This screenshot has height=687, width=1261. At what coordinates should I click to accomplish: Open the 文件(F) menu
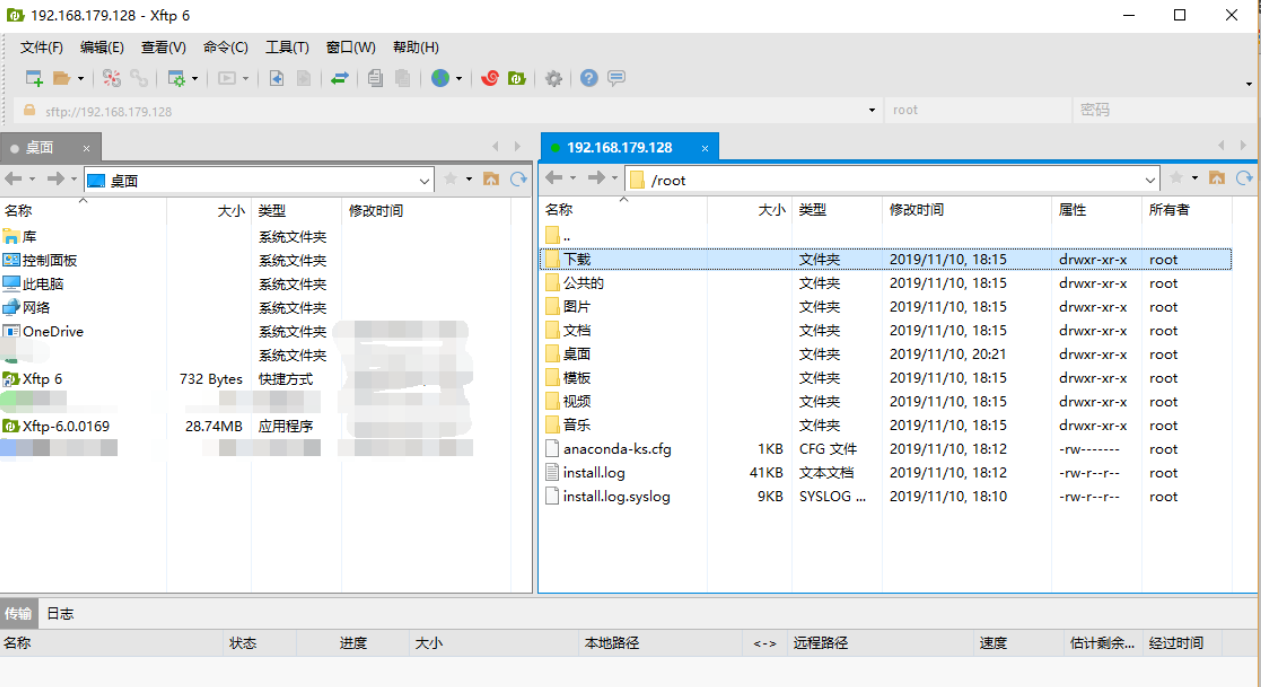click(41, 47)
